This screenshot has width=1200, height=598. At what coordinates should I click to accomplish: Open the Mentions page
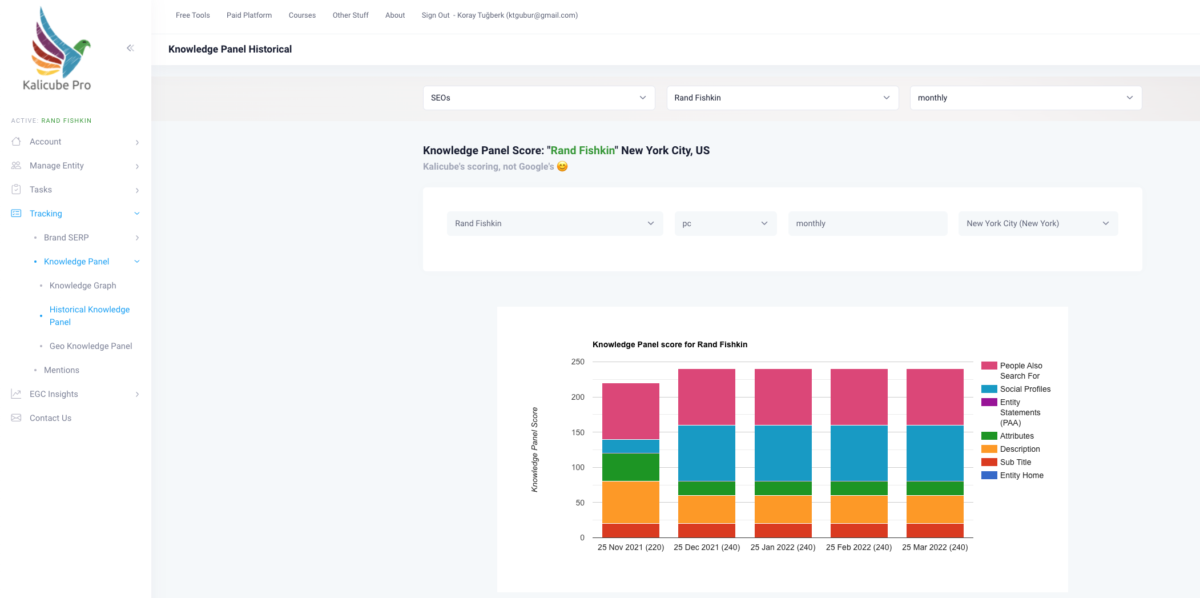click(61, 370)
